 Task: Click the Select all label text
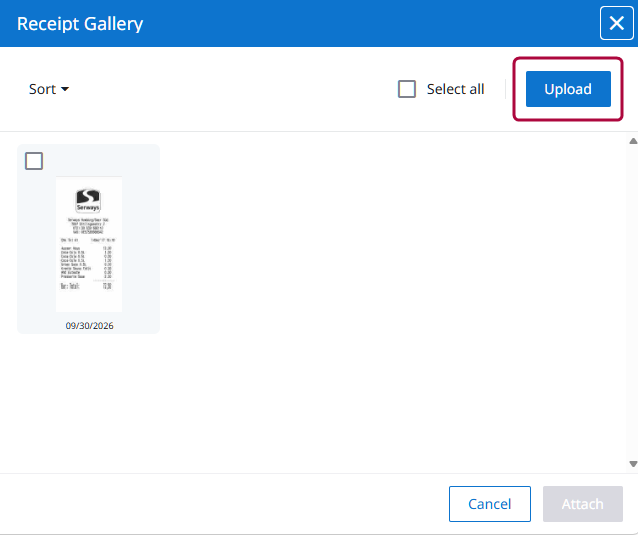point(455,89)
